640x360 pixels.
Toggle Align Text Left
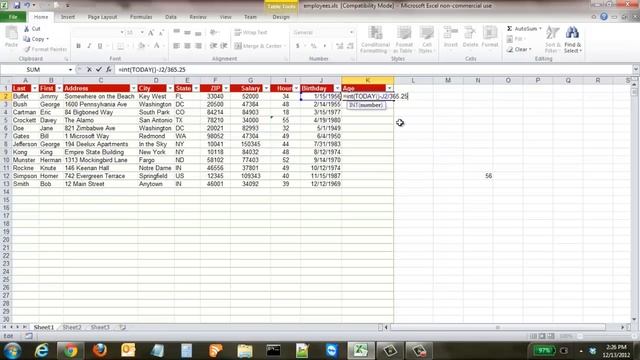click(176, 46)
